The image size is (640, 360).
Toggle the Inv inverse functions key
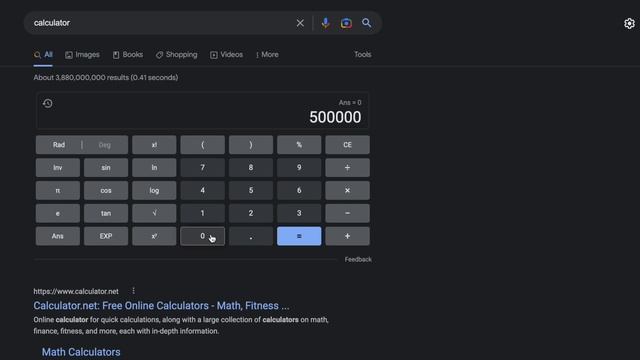pyautogui.click(x=58, y=168)
